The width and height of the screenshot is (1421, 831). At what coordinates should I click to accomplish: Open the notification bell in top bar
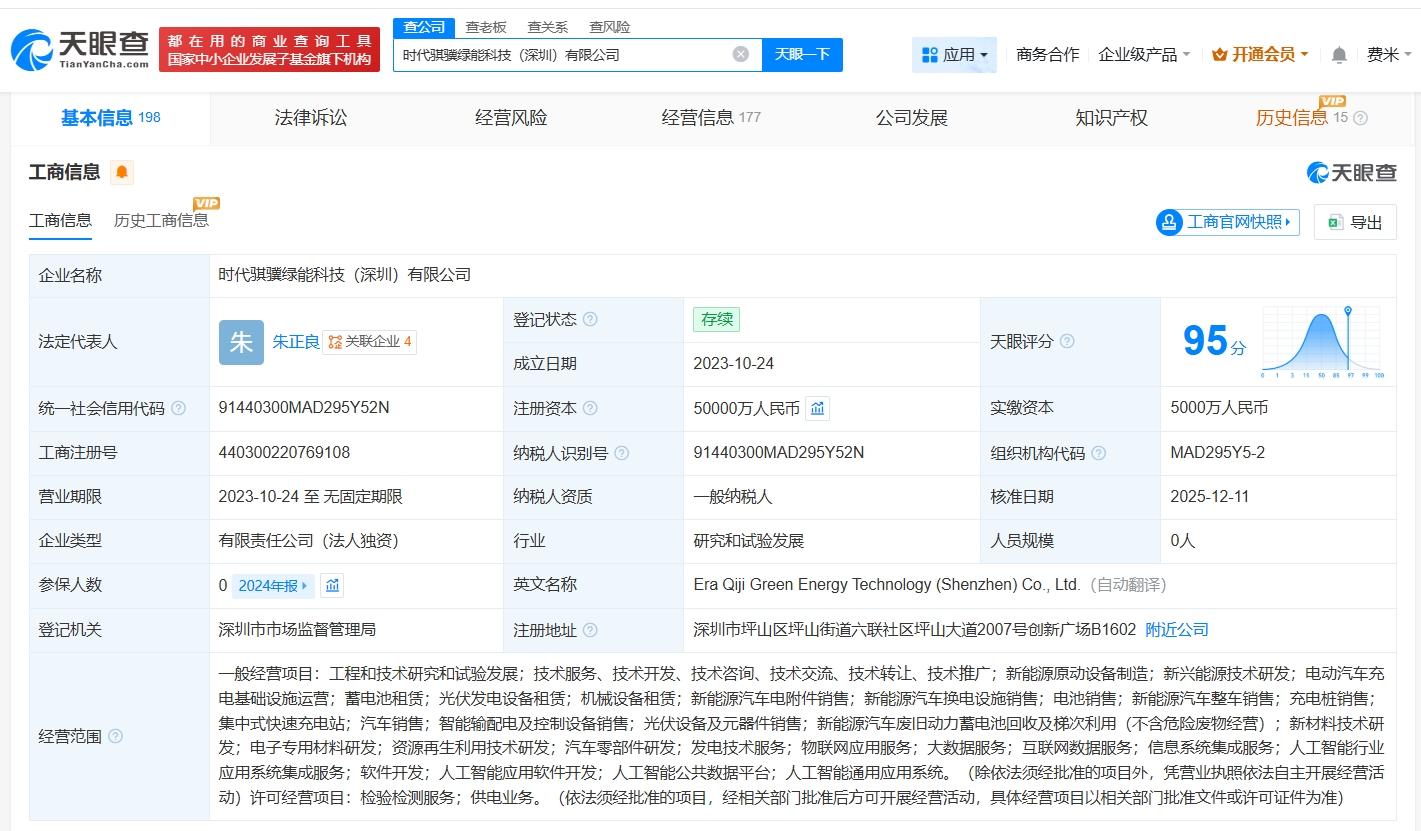(1337, 55)
